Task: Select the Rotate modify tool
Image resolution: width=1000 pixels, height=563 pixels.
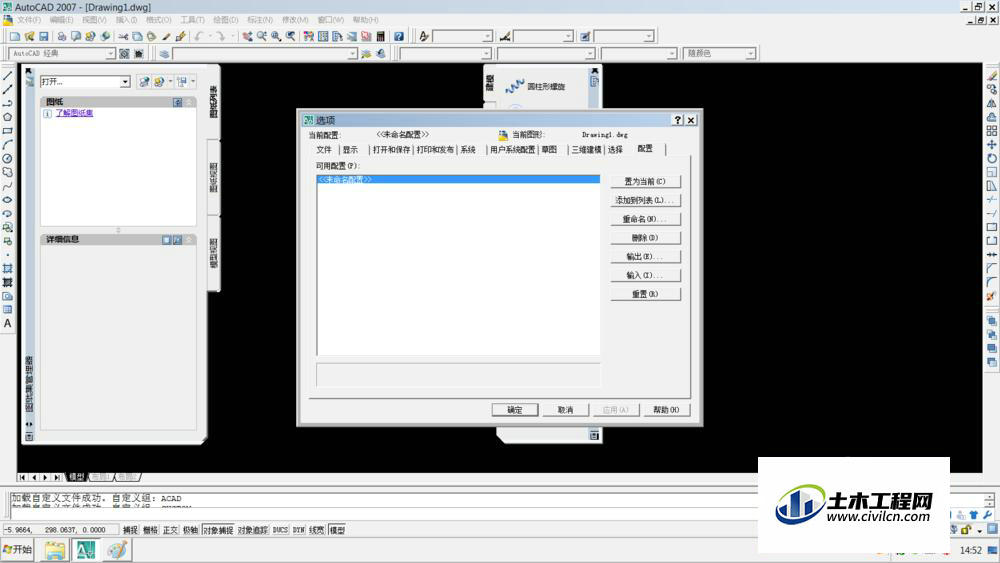Action: tap(992, 158)
